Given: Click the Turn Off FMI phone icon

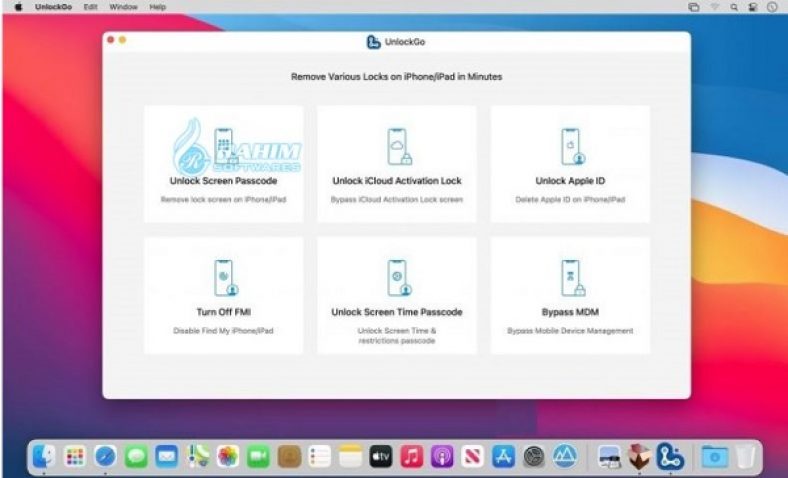Looking at the screenshot, I should [x=226, y=278].
